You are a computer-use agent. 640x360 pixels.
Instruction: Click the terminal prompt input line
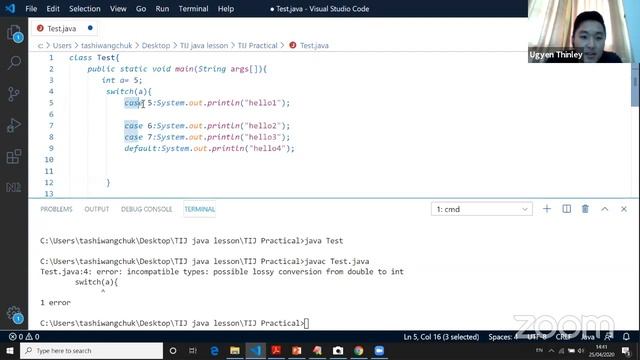coord(175,323)
